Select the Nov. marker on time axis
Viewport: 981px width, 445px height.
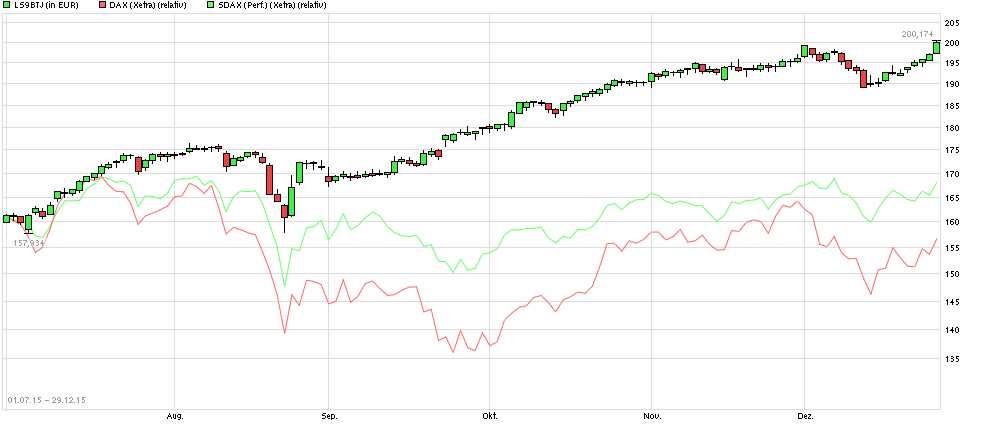(652, 414)
